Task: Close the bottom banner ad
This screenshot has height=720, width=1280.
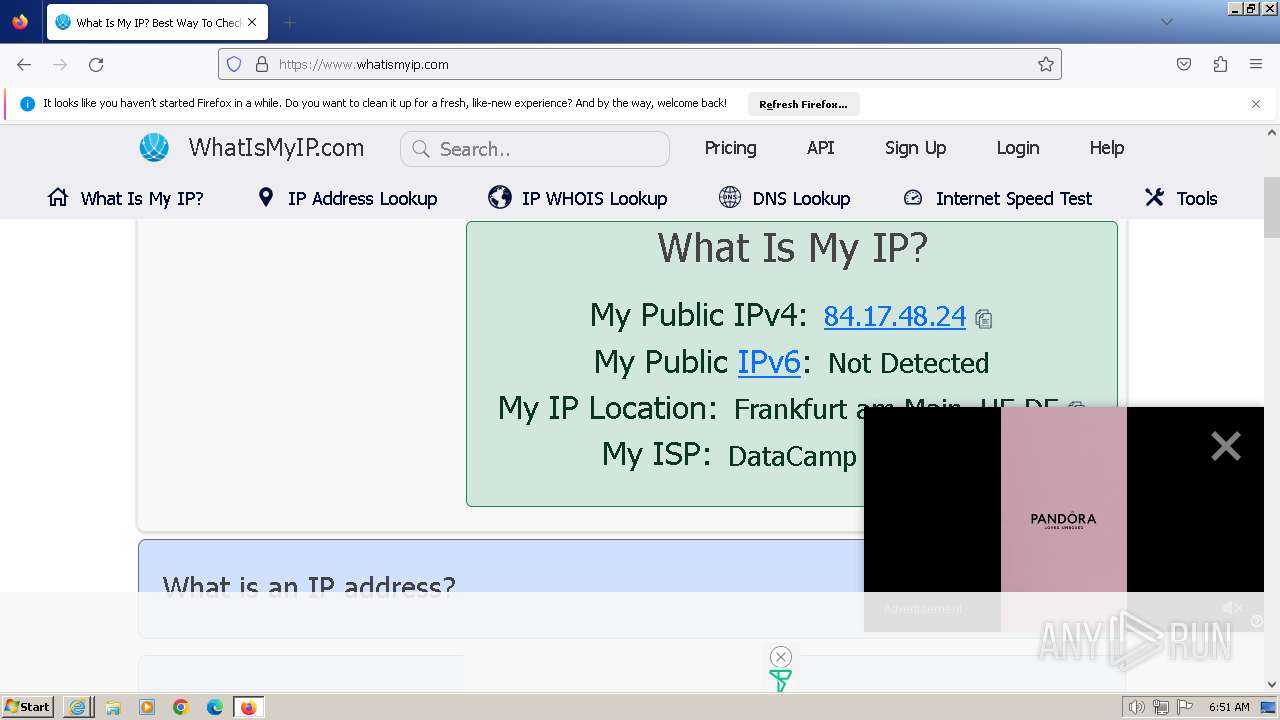Action: pyautogui.click(x=780, y=657)
